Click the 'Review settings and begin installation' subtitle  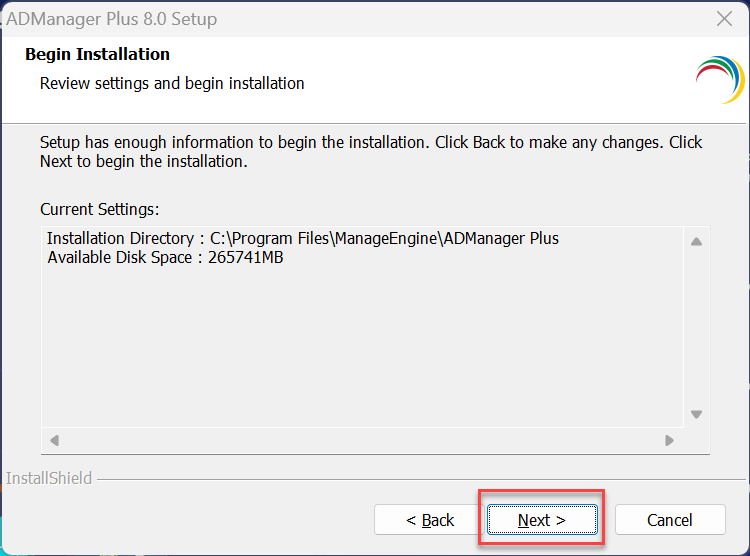tap(172, 83)
